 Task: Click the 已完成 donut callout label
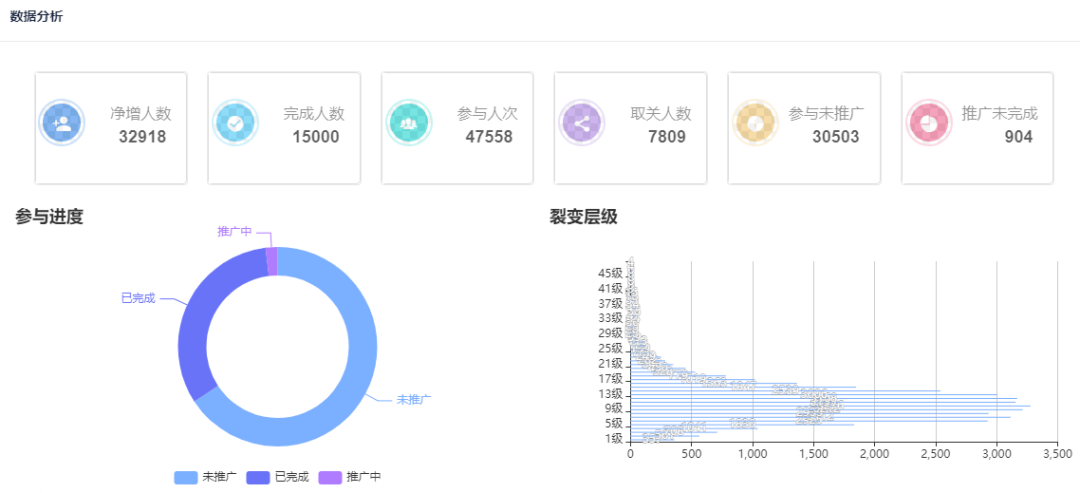point(138,298)
